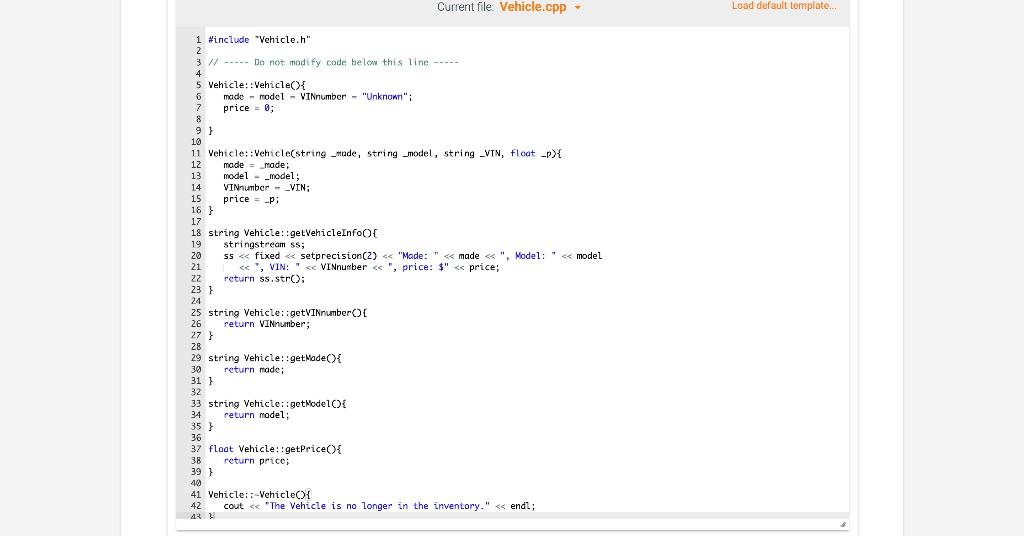The width and height of the screenshot is (1024, 536).
Task: Click the getPrice() function signature
Action: pyautogui.click(x=274, y=449)
